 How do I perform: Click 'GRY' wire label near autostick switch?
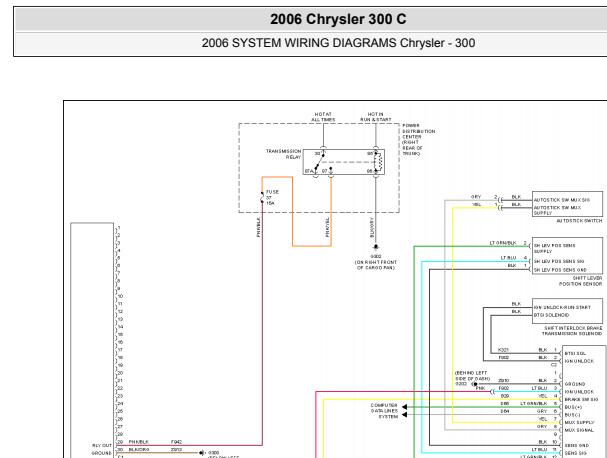pos(476,197)
